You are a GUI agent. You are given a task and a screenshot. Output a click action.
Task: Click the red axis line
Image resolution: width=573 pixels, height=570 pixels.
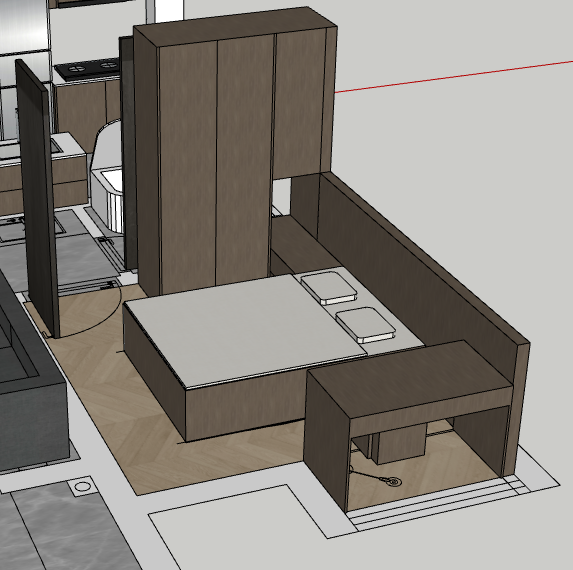pos(453,77)
